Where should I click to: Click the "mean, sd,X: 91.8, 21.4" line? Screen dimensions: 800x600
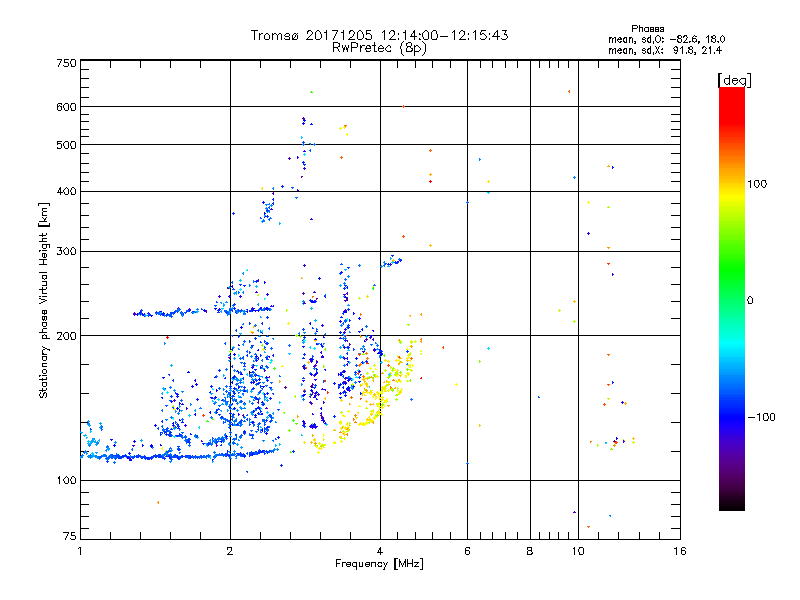click(x=665, y=50)
